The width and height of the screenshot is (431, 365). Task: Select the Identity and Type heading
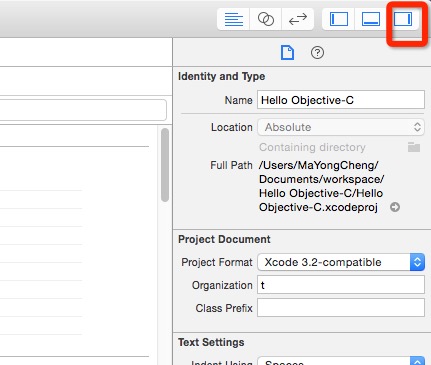coord(221,76)
